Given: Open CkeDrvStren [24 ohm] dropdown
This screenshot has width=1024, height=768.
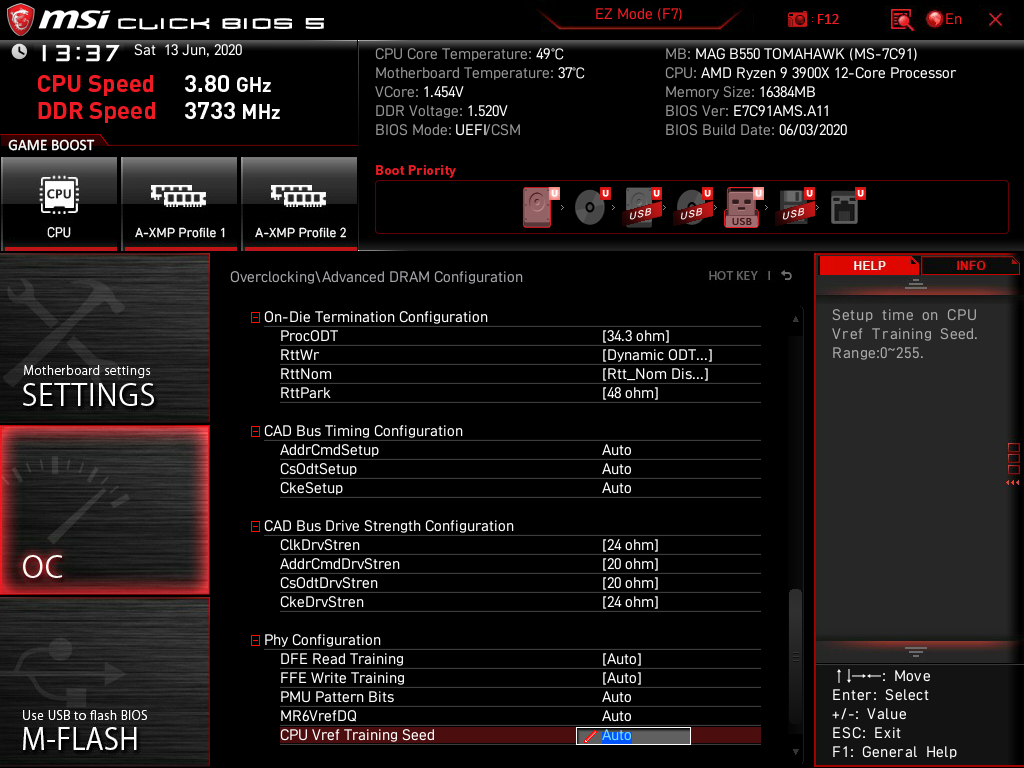Looking at the screenshot, I should [630, 601].
